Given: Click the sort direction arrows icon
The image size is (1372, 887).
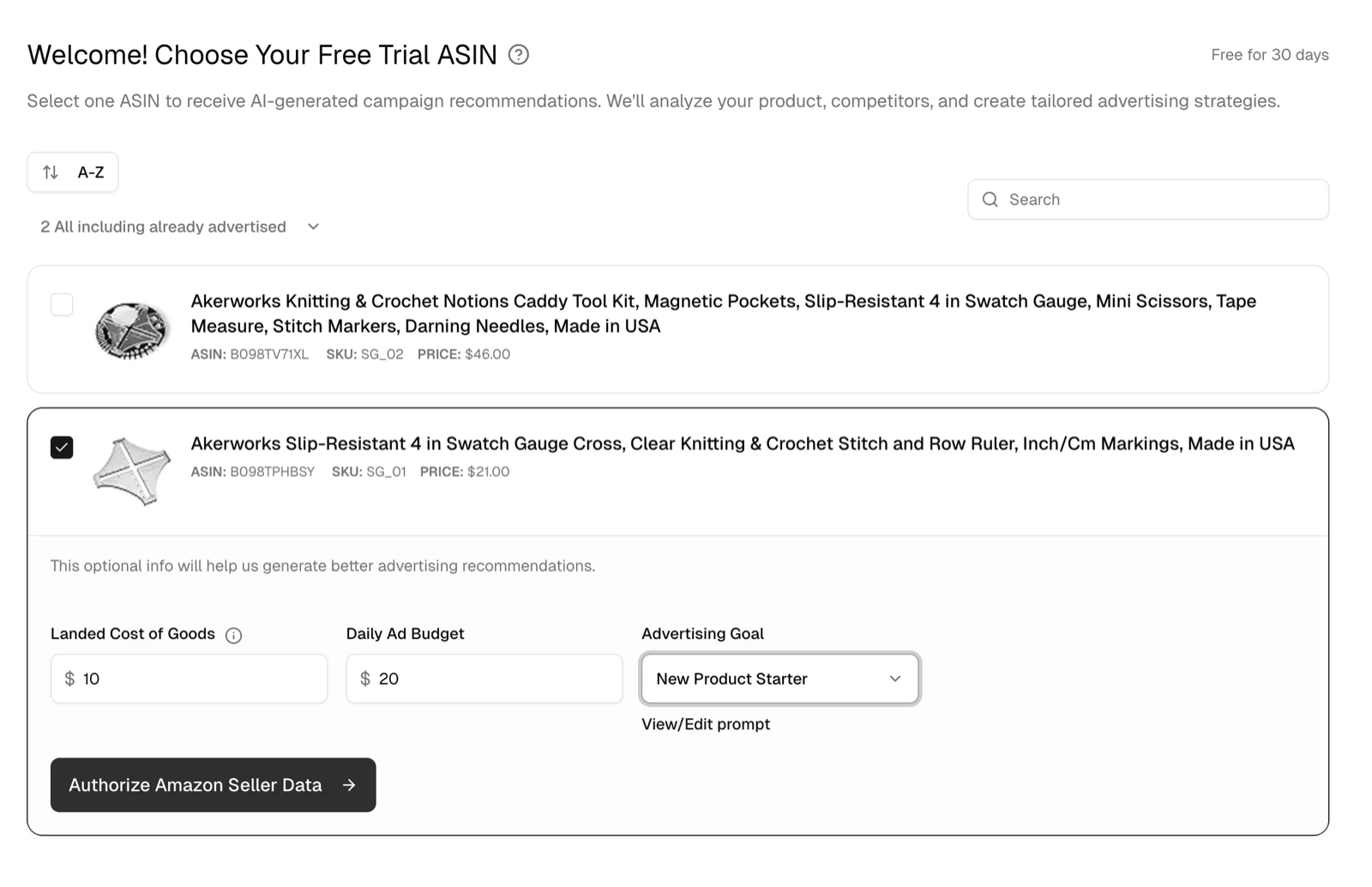Looking at the screenshot, I should pyautogui.click(x=51, y=172).
